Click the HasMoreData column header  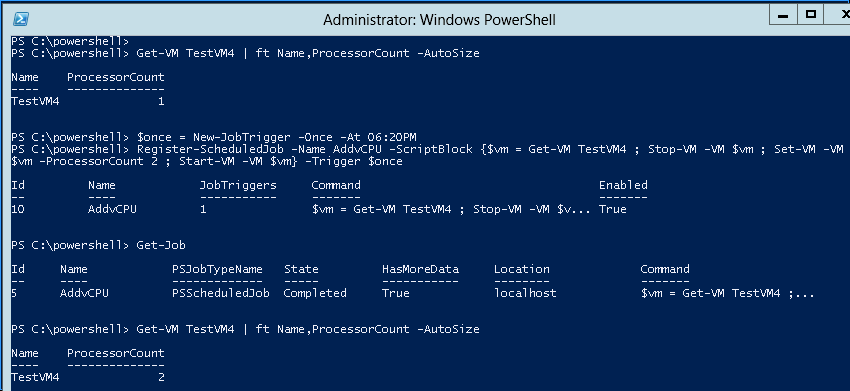421,270
